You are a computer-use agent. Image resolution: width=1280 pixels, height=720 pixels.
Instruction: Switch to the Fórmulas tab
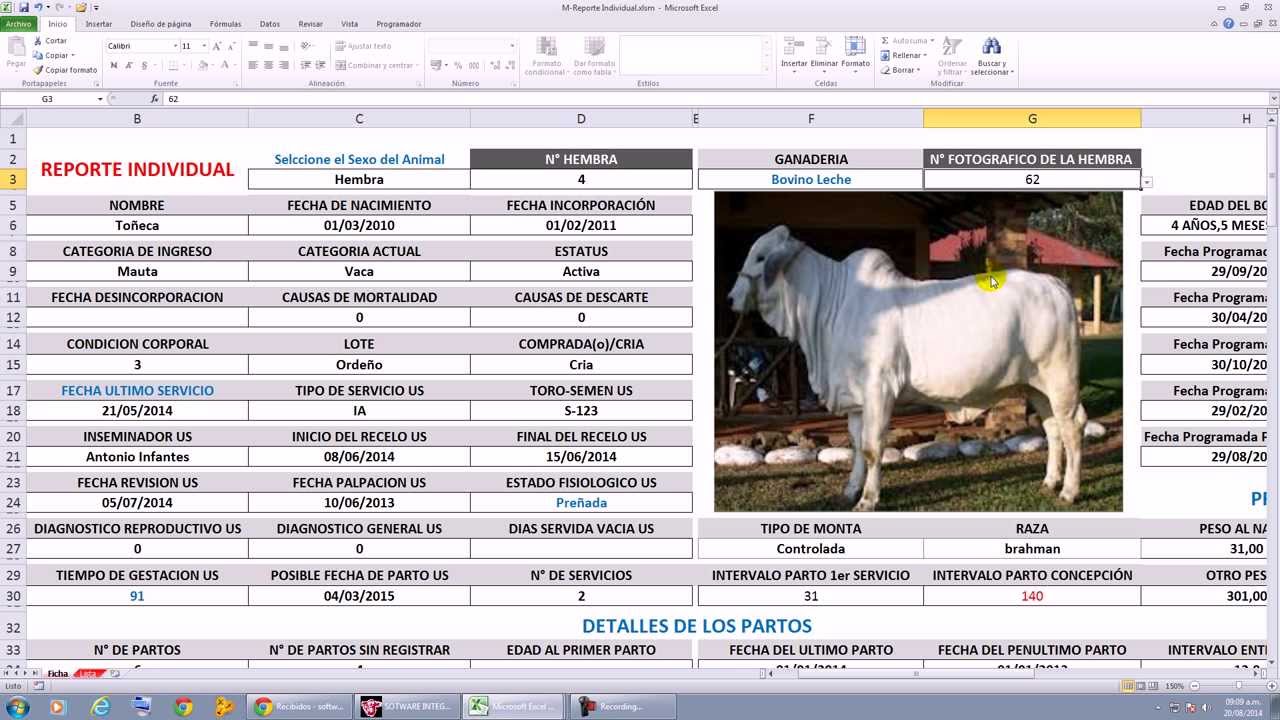225,23
